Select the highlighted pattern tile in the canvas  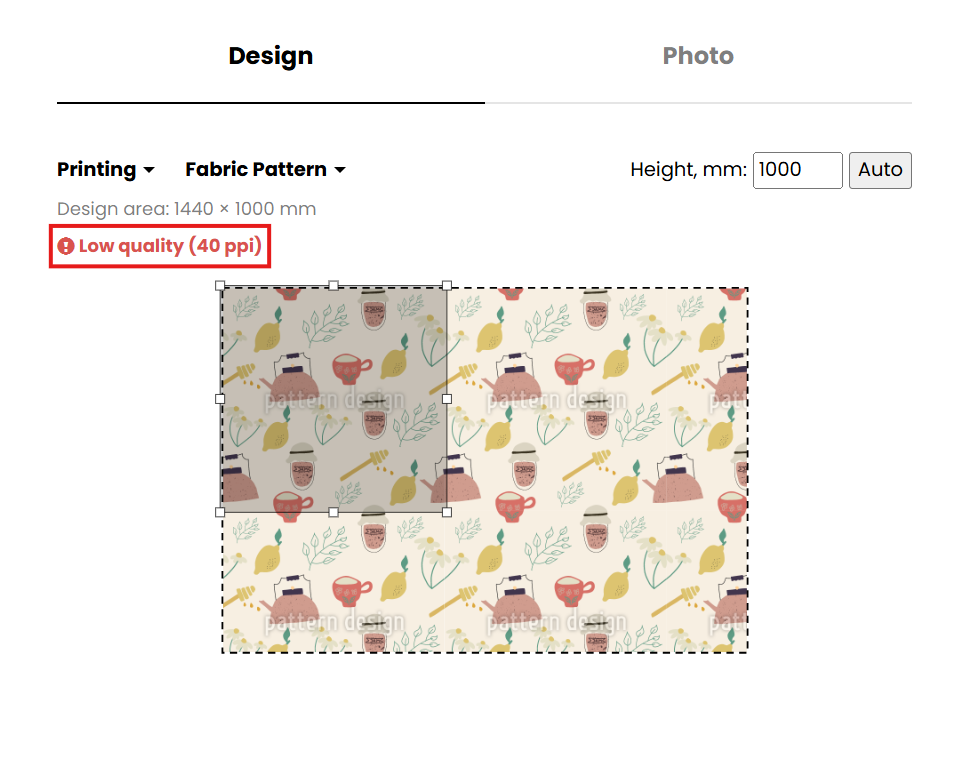click(x=333, y=398)
